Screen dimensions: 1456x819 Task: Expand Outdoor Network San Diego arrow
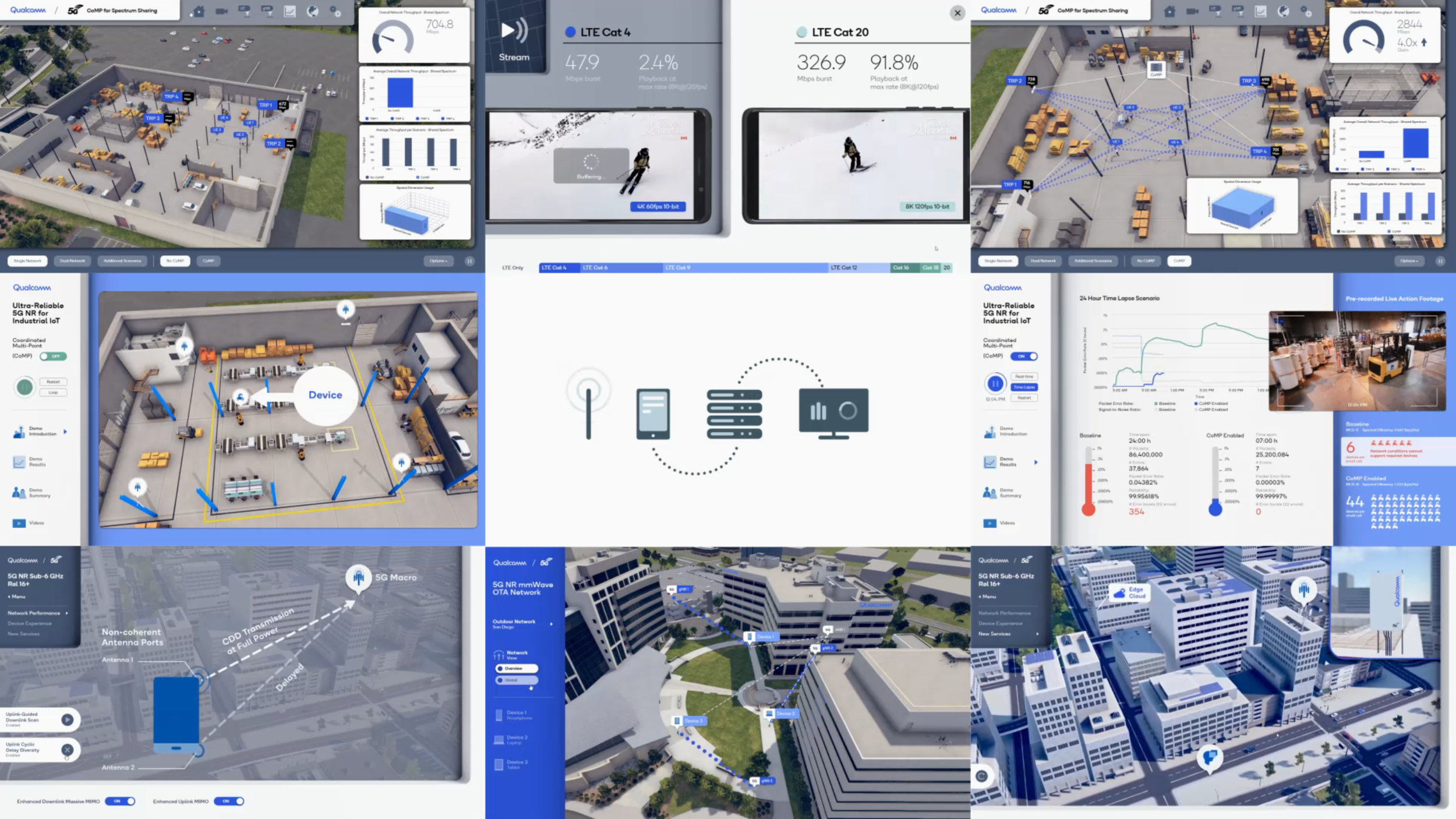[551, 624]
